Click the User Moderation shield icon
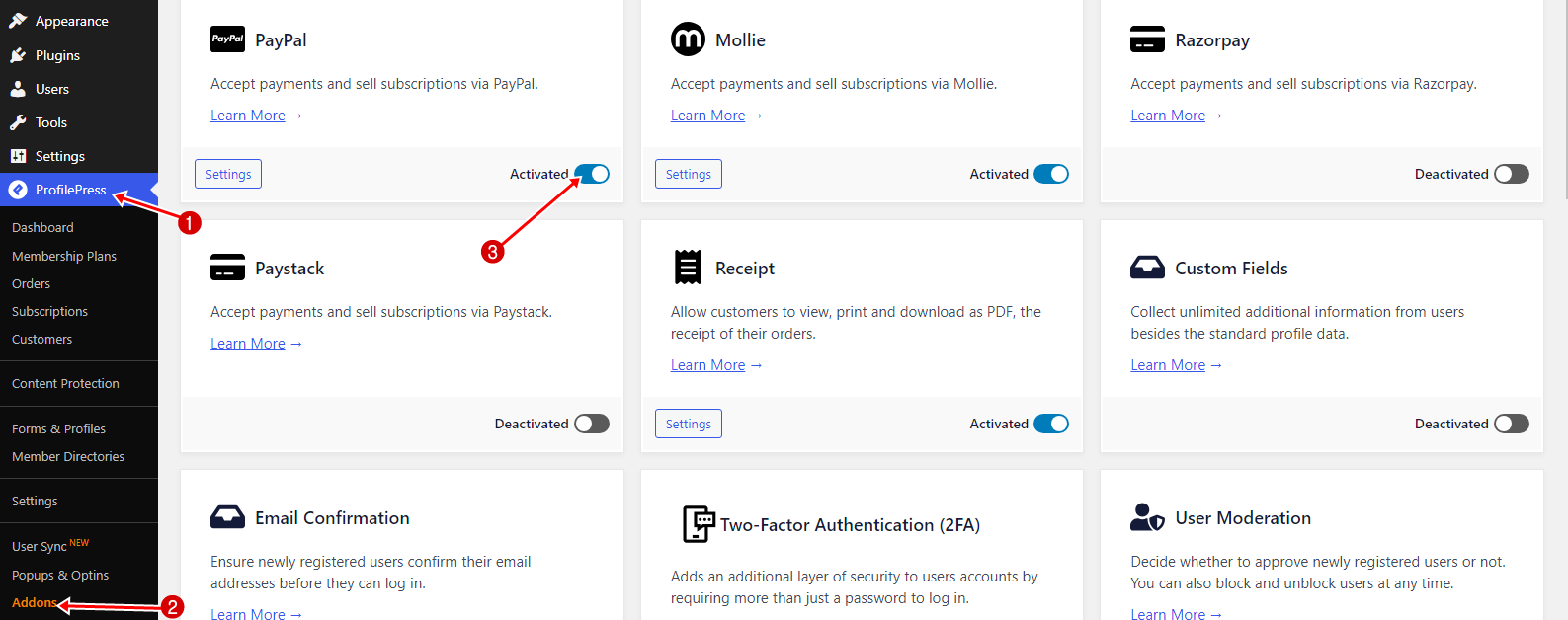This screenshot has height=620, width=1568. click(x=1147, y=517)
